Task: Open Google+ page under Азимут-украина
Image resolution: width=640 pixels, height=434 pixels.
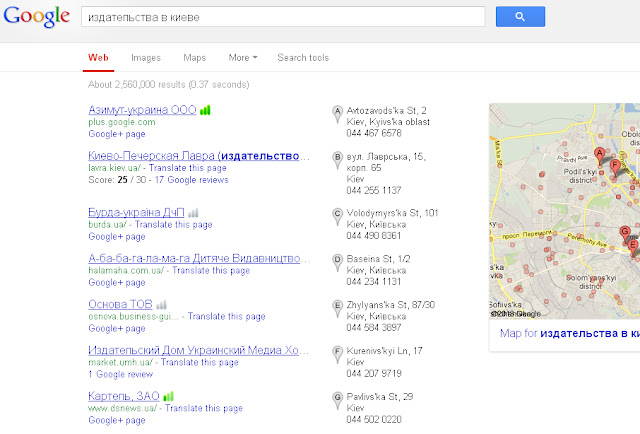Action: (117, 134)
